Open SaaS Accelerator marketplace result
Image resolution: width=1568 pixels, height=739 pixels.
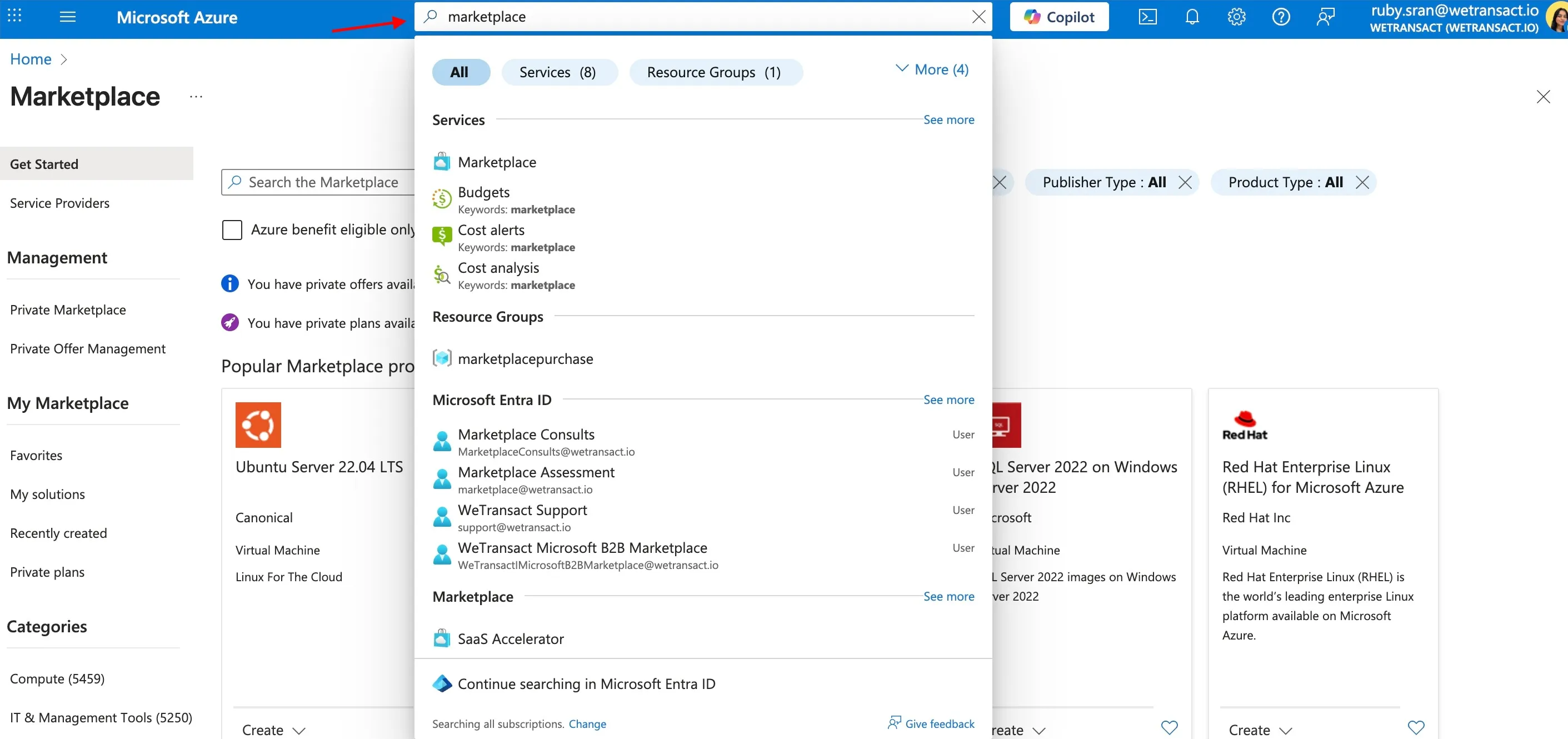click(703, 638)
